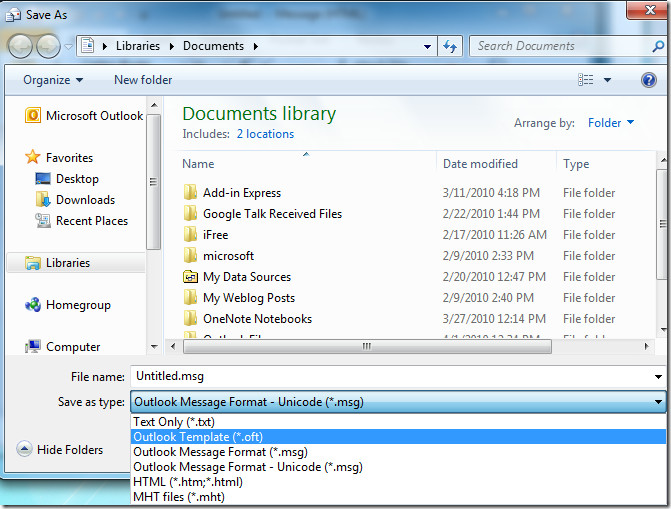Open the File name dropdown arrow
This screenshot has height=509, width=671.
658,377
